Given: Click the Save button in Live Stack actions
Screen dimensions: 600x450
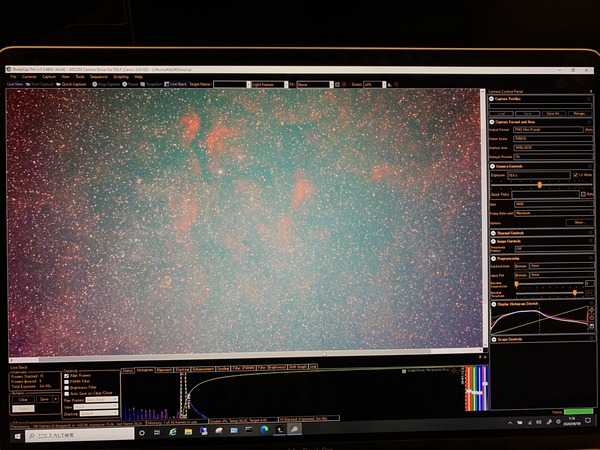Looking at the screenshot, I should point(44,399).
